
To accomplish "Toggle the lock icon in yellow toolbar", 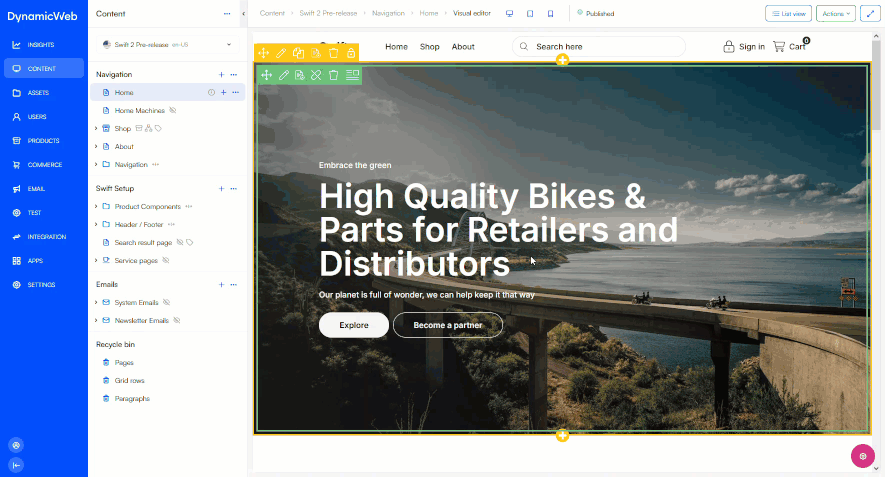I will 351,53.
